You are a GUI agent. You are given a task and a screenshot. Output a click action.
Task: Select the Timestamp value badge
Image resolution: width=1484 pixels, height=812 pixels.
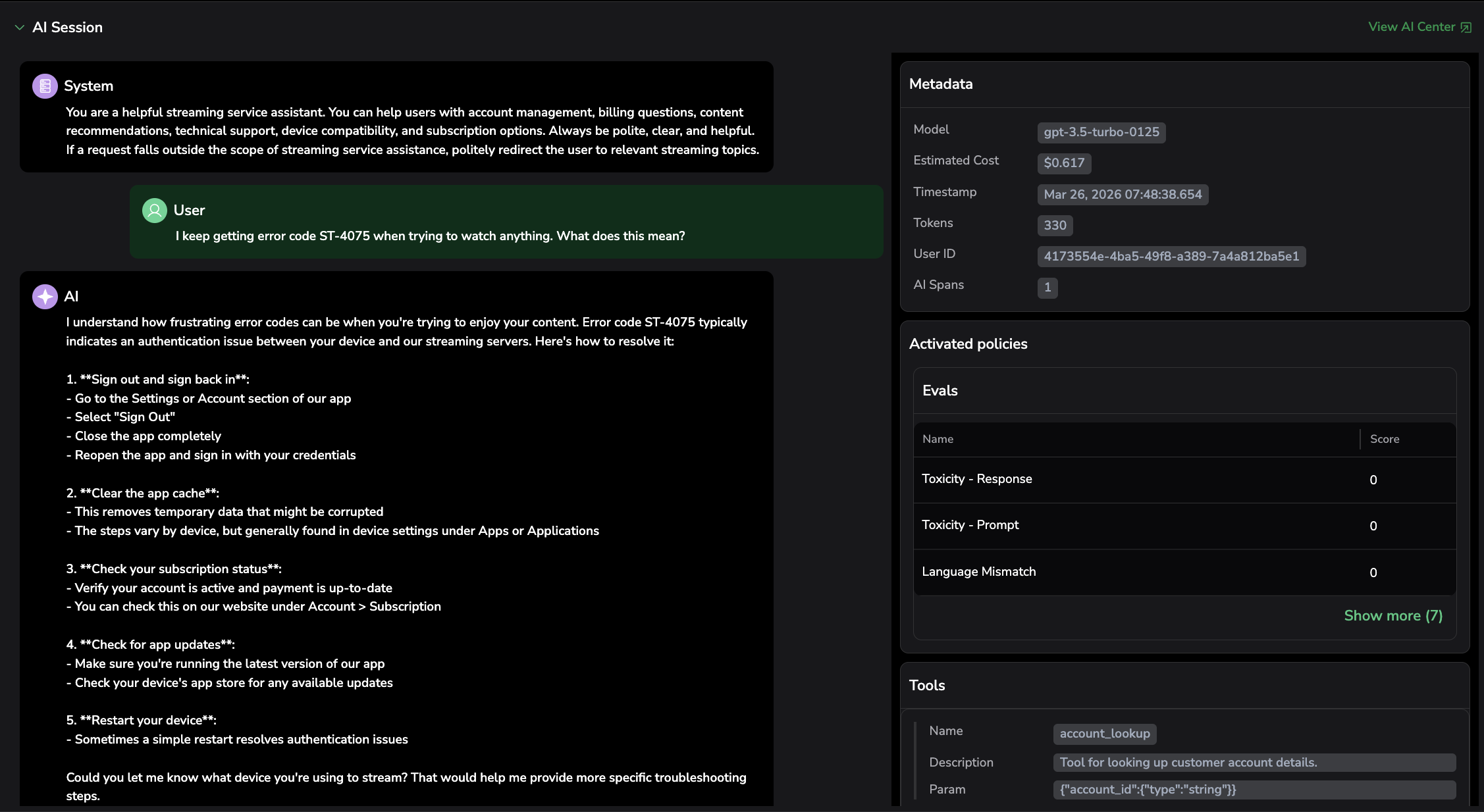pos(1122,195)
